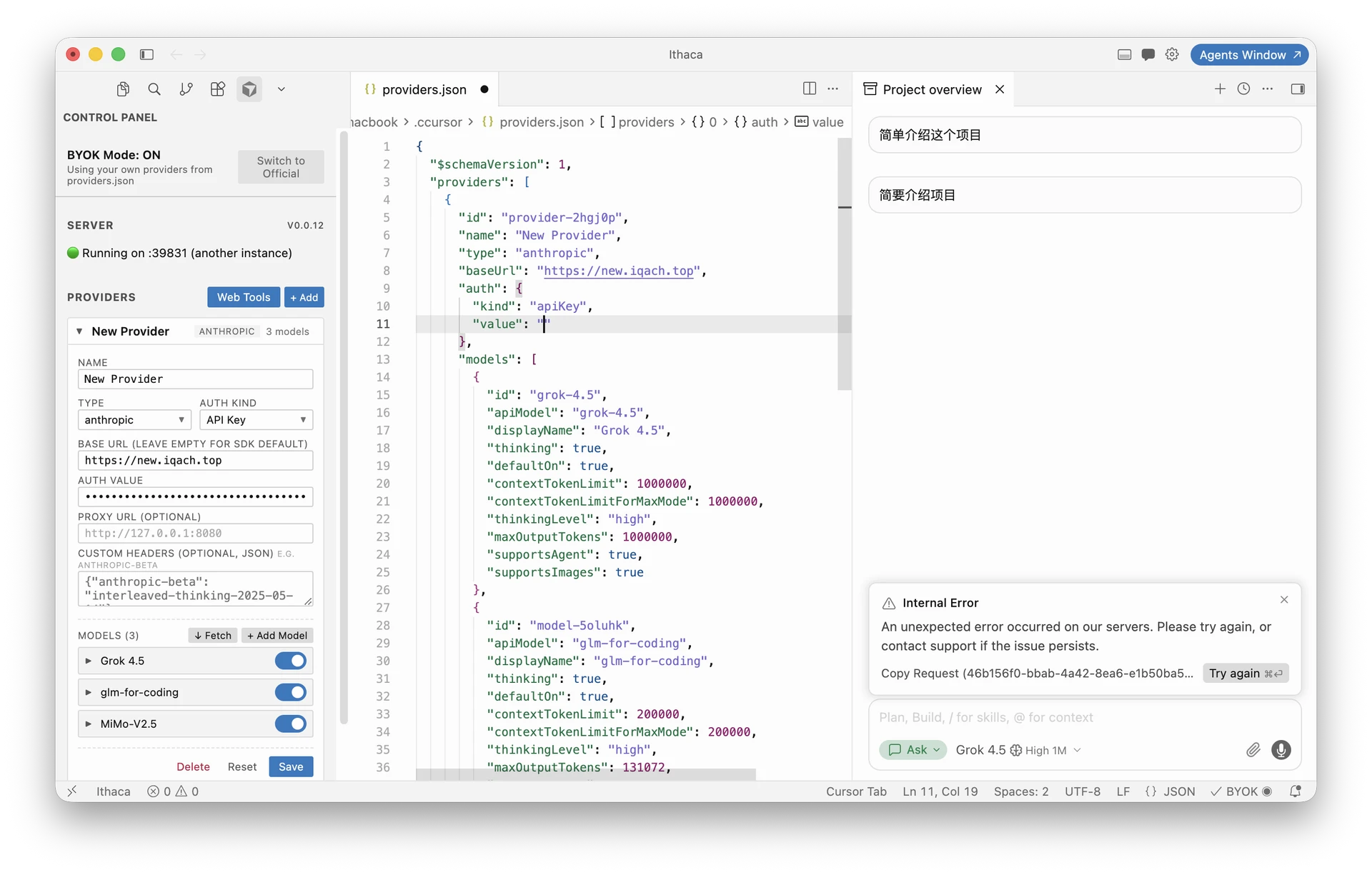
Task: Reset the provider form
Action: click(242, 766)
